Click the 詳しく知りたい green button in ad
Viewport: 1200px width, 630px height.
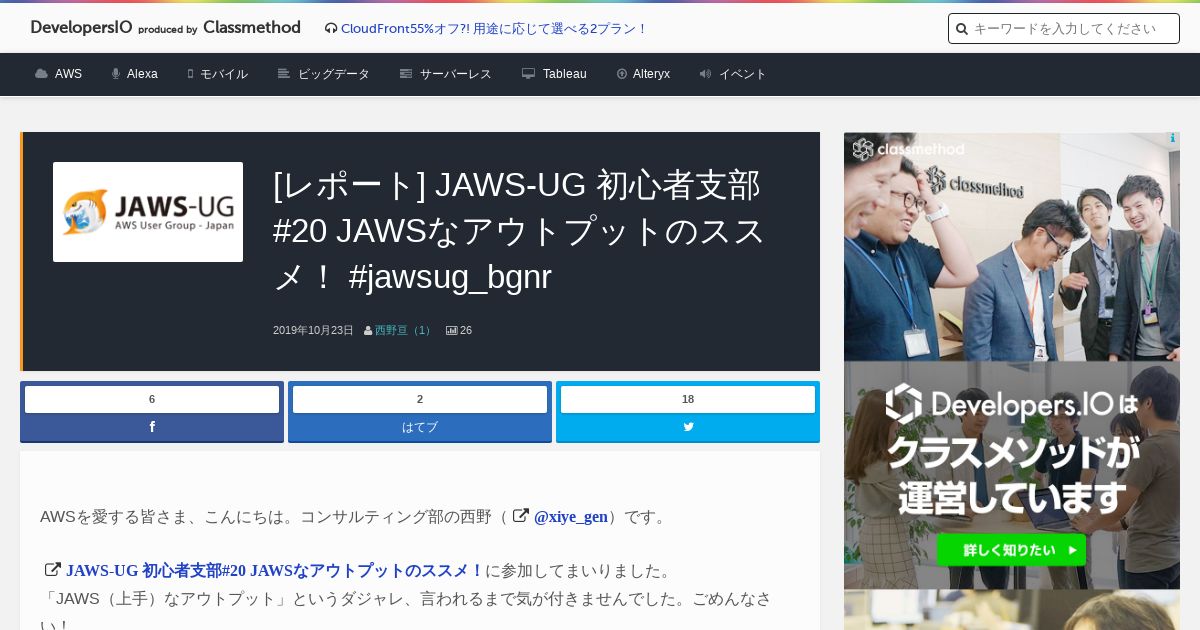pos(1011,550)
